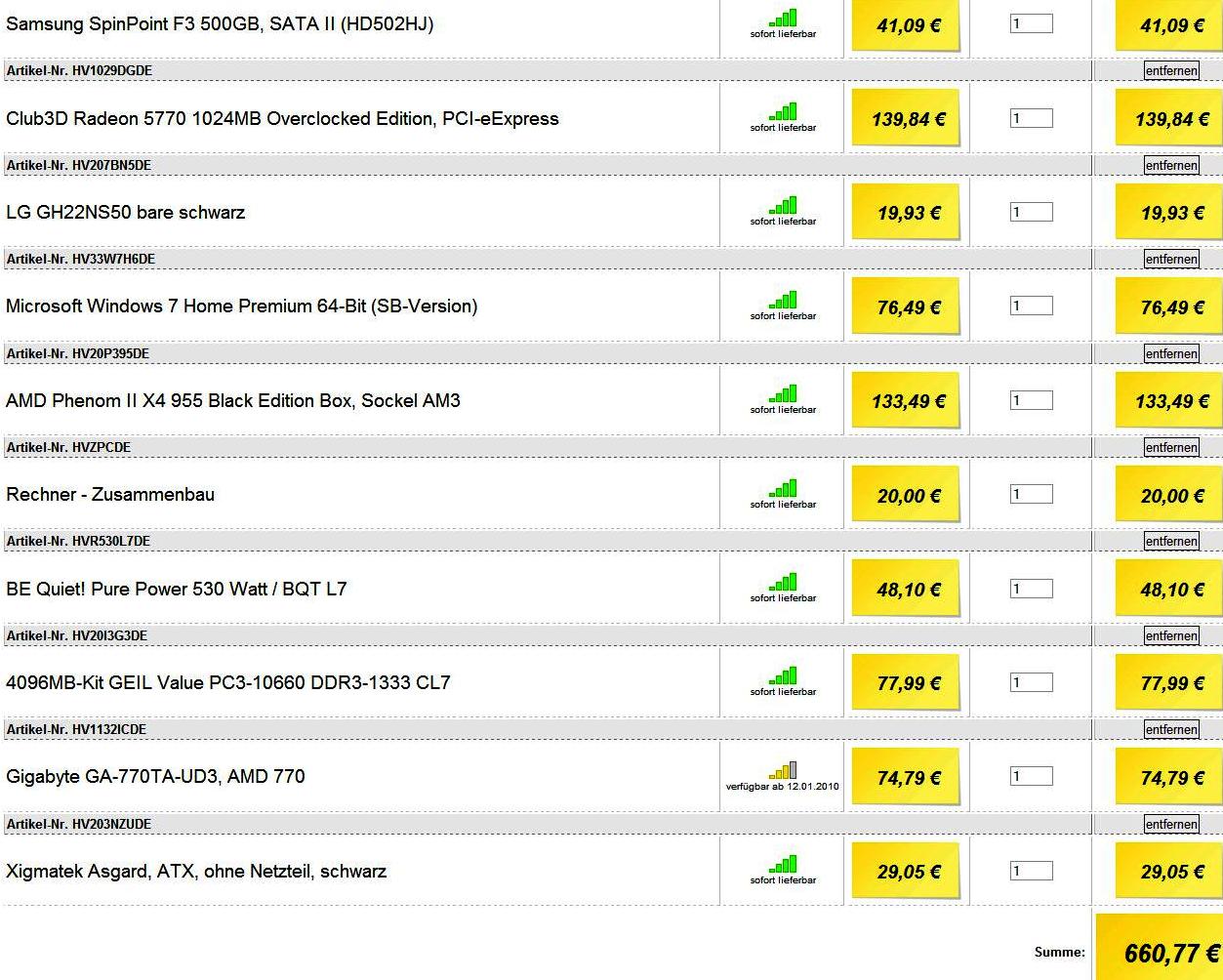Viewport: 1223px width, 980px height.
Task: Click the availability bars icon for Club3D Radeon 5770
Action: click(783, 111)
